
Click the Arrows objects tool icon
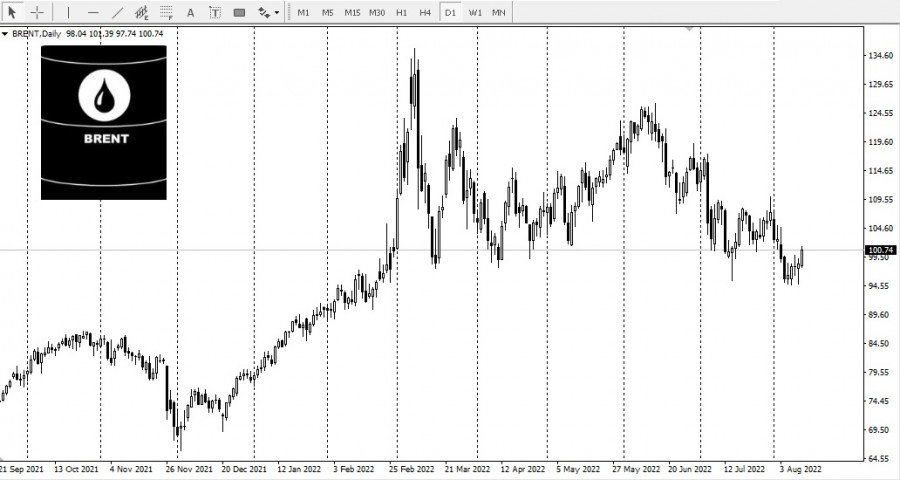(264, 12)
